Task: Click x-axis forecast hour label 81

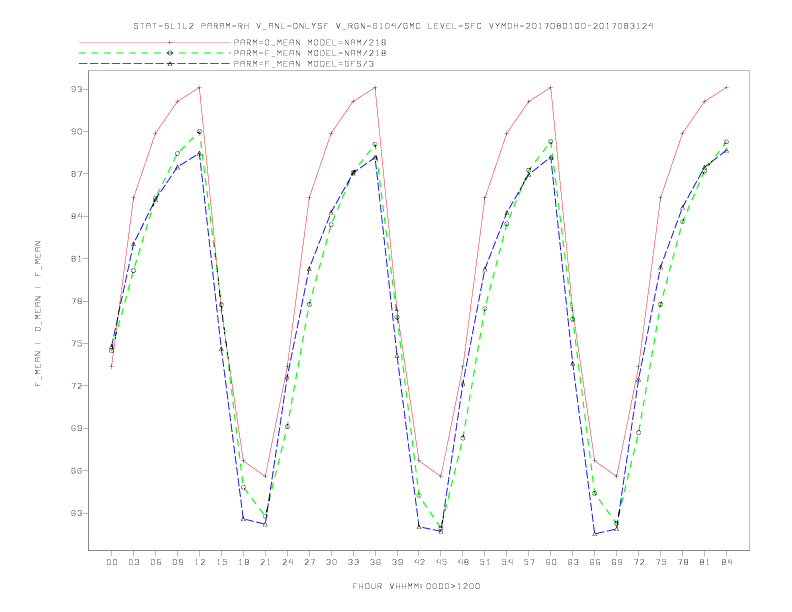Action: coord(705,562)
